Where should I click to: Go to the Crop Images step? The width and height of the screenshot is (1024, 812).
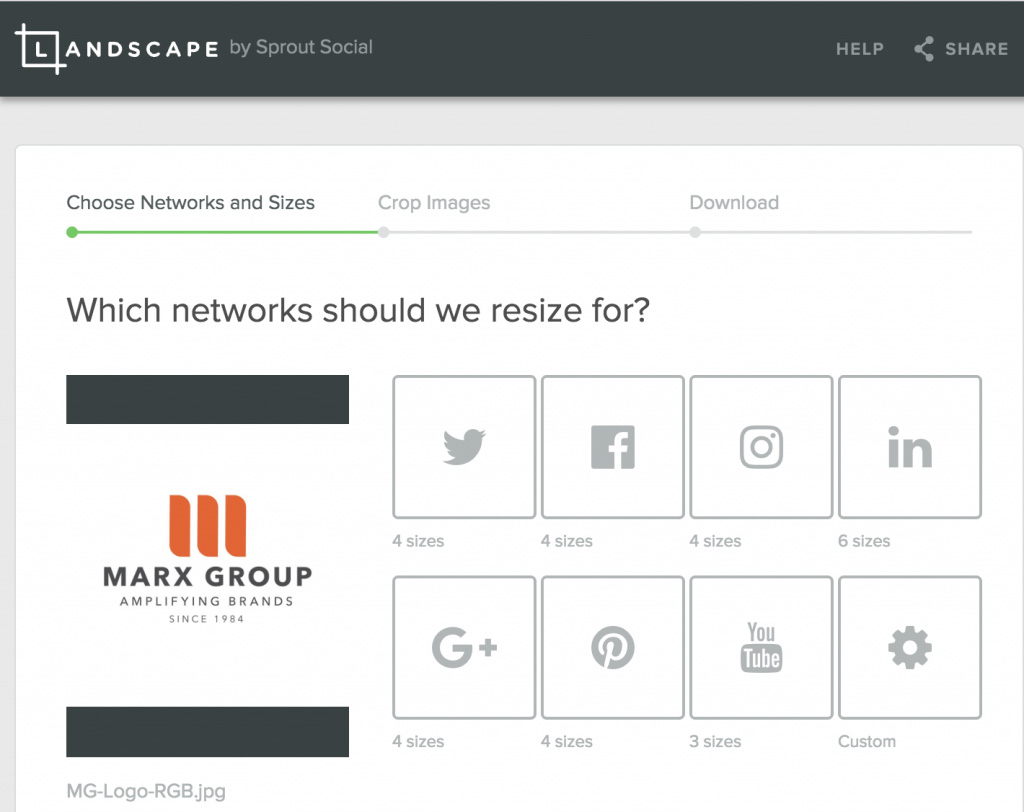[x=434, y=203]
